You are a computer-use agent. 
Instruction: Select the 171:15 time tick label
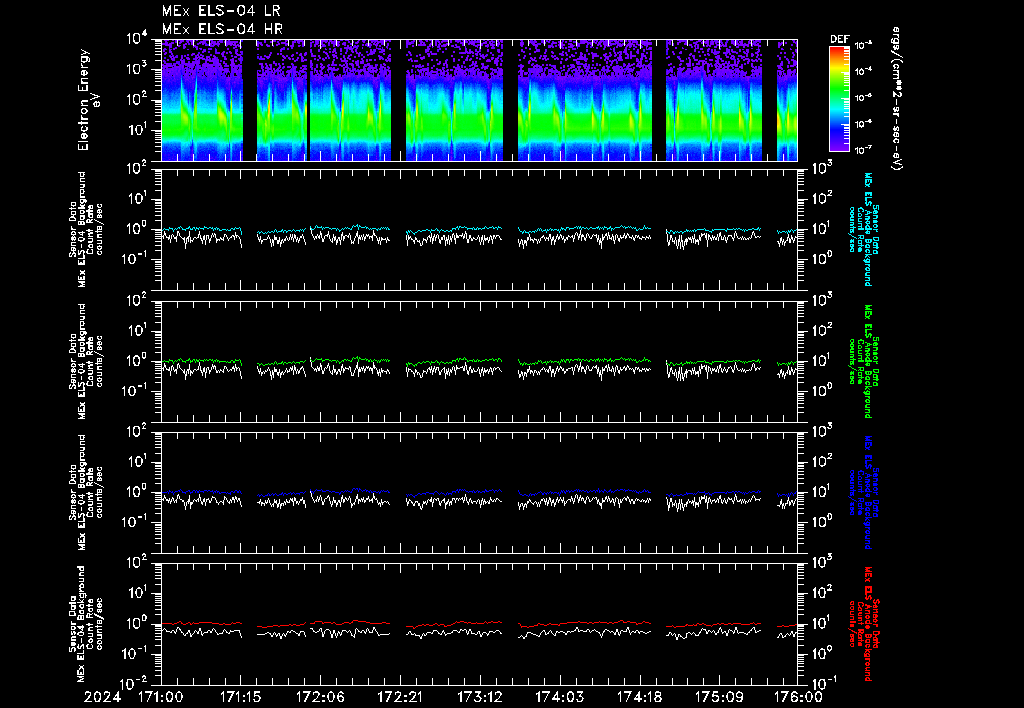pyautogui.click(x=240, y=695)
